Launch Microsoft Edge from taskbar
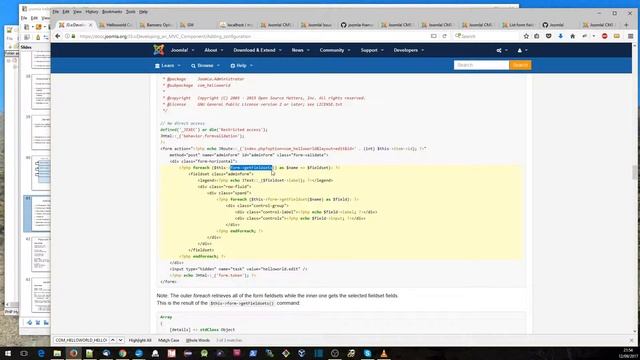The image size is (640, 360). pyautogui.click(x=41, y=353)
